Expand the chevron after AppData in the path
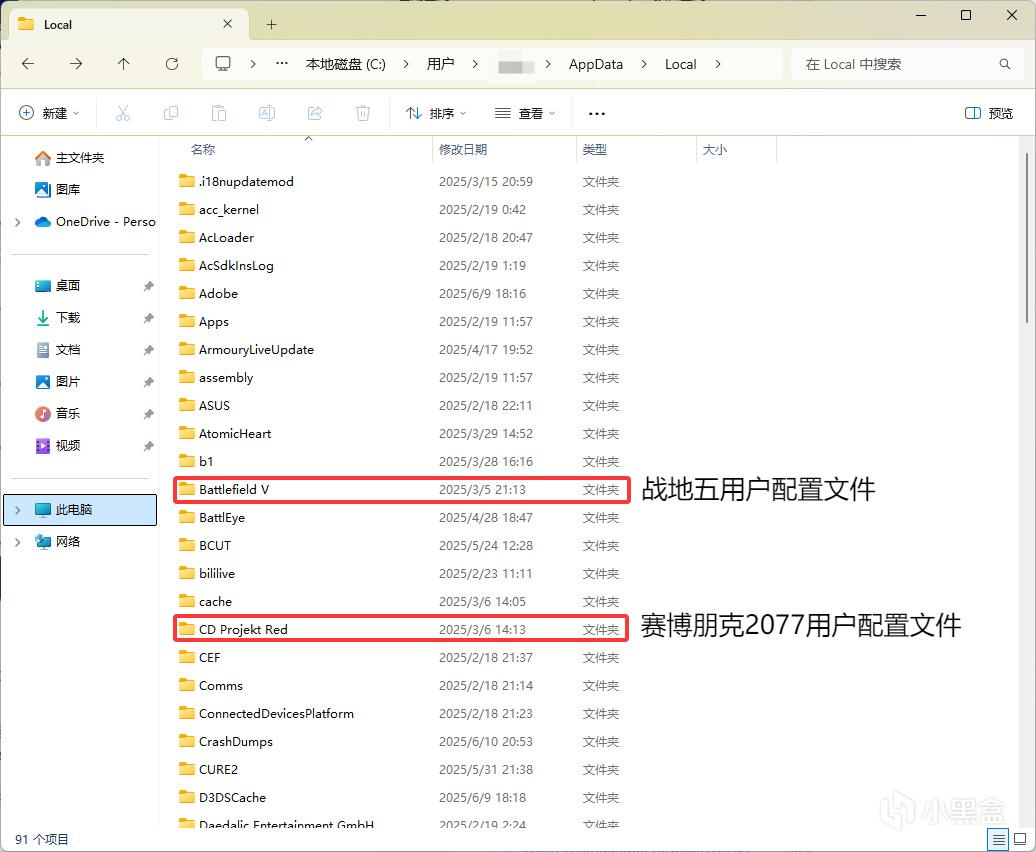 (644, 64)
